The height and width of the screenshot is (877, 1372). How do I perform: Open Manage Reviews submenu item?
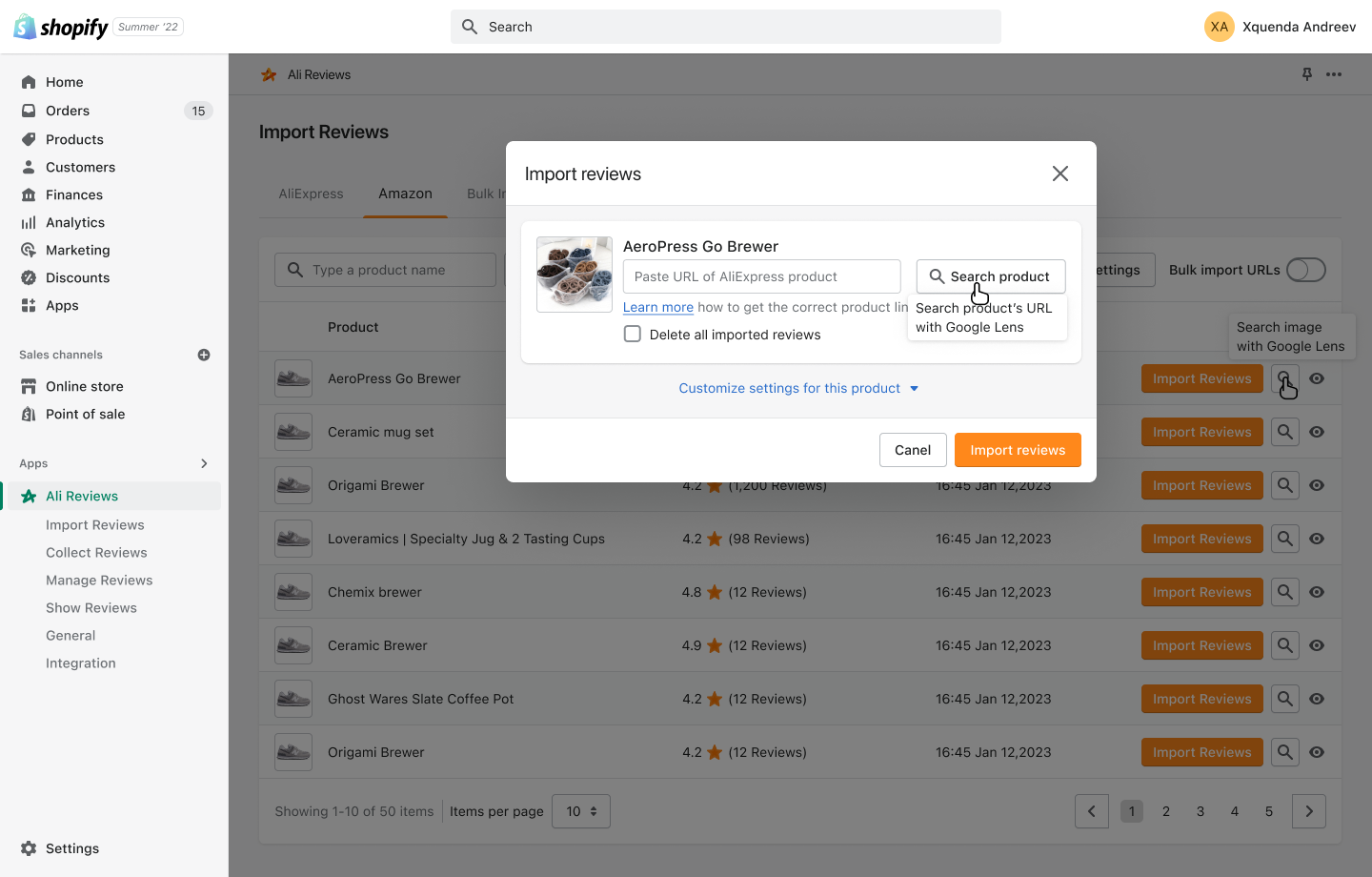99,581
